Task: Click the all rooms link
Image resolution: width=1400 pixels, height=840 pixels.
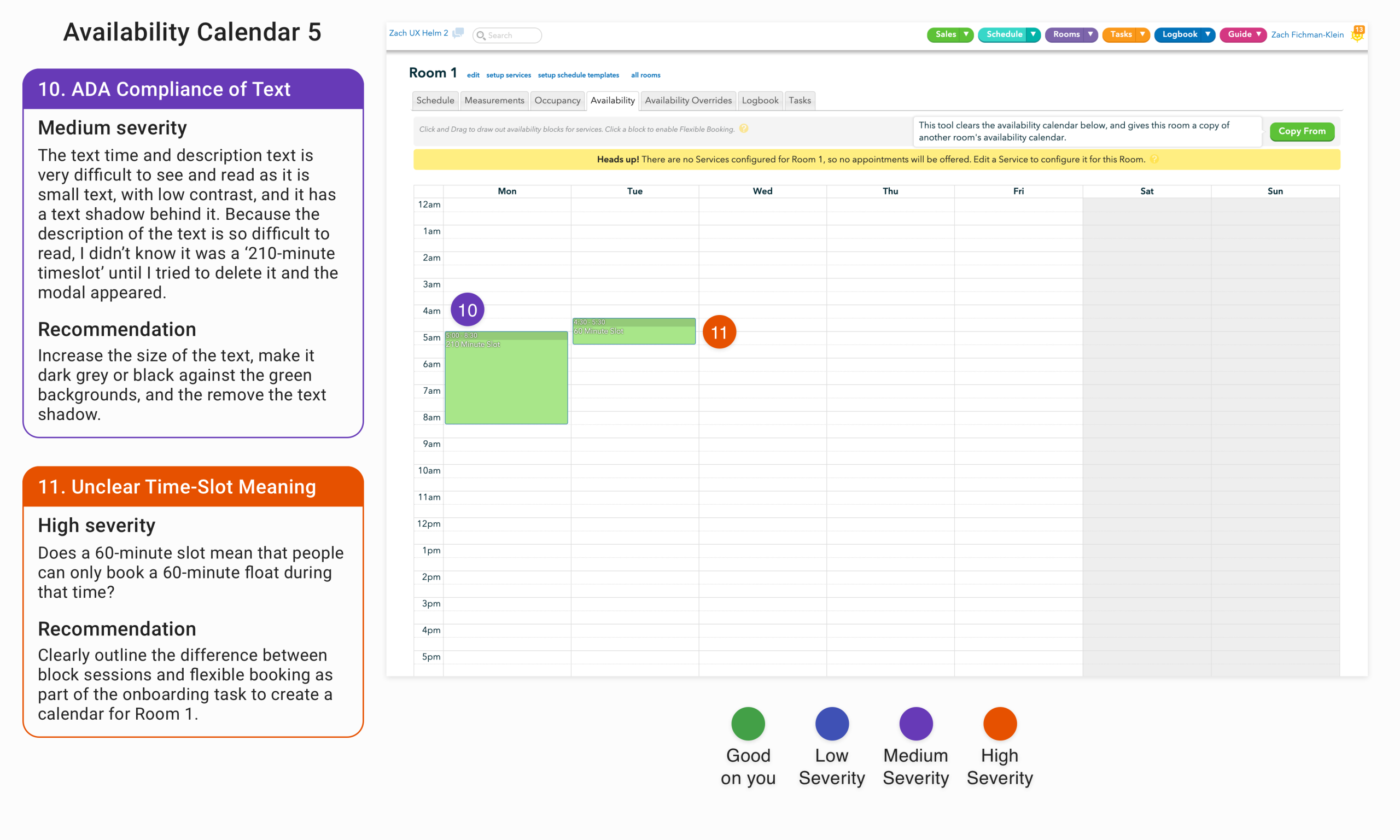Action: coord(645,75)
